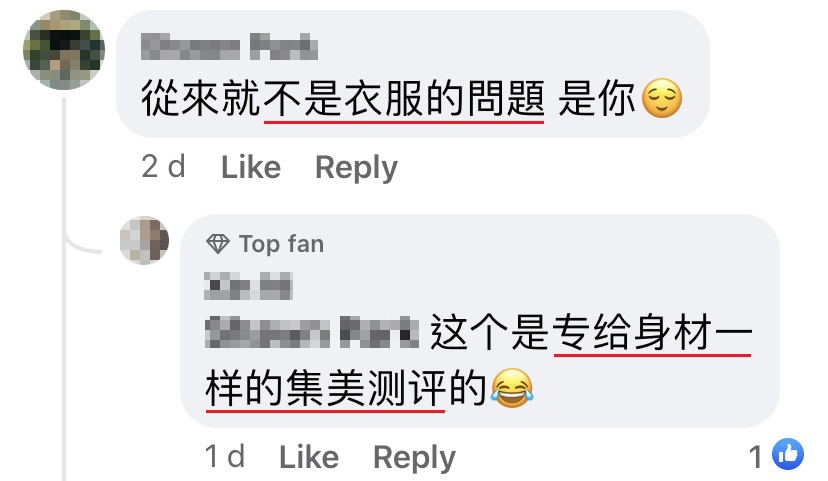Click the Top fan label text
The width and height of the screenshot is (828, 481).
pos(281,244)
